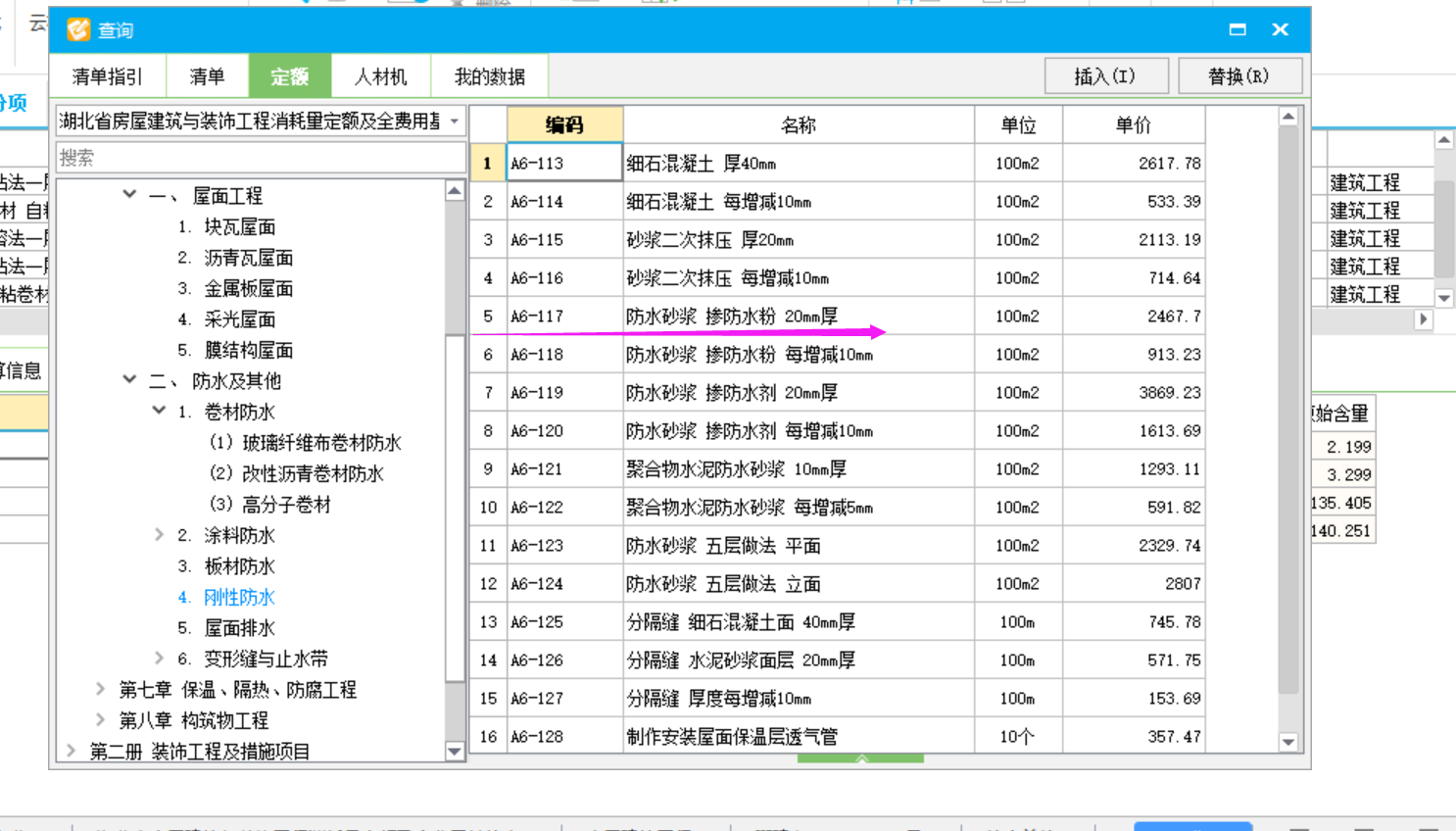Select 5. 屋面排水 in the tree
Viewport: 1456px width, 831px height.
tap(226, 628)
